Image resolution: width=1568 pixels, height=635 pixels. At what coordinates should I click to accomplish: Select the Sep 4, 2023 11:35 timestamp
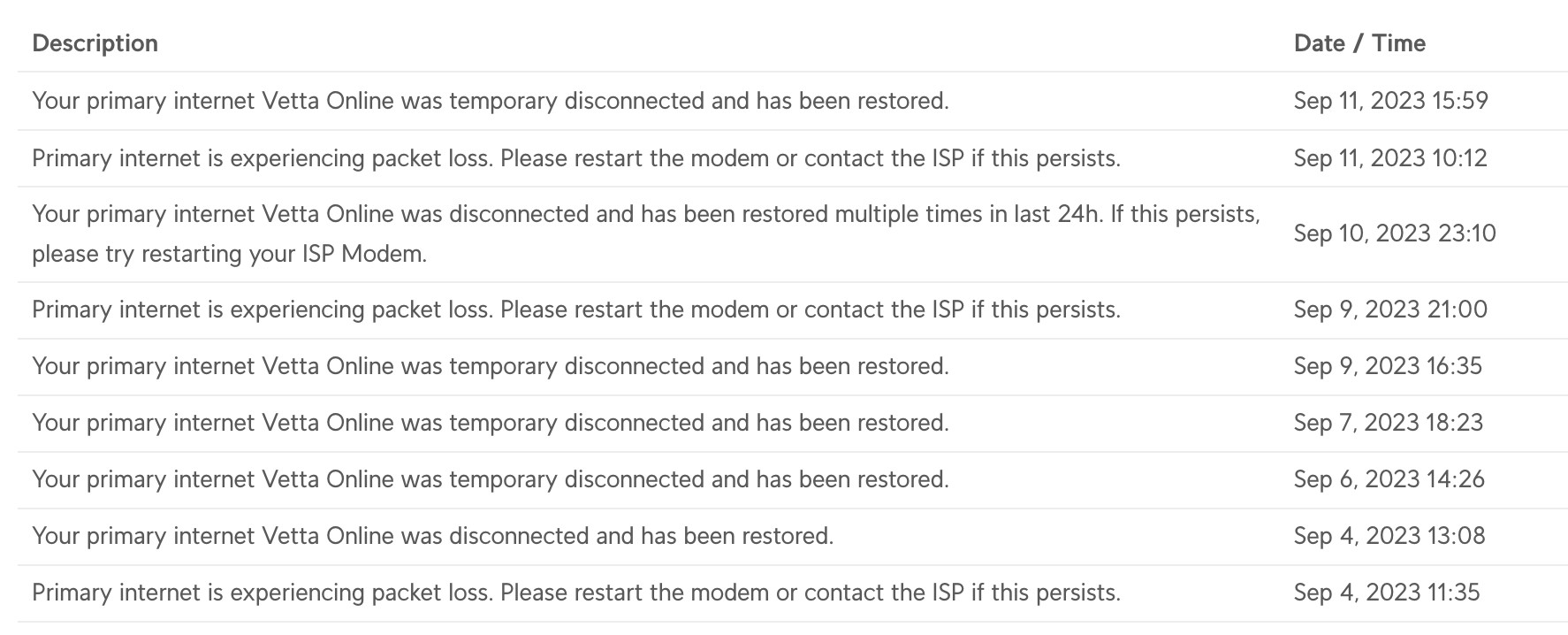coord(1386,593)
